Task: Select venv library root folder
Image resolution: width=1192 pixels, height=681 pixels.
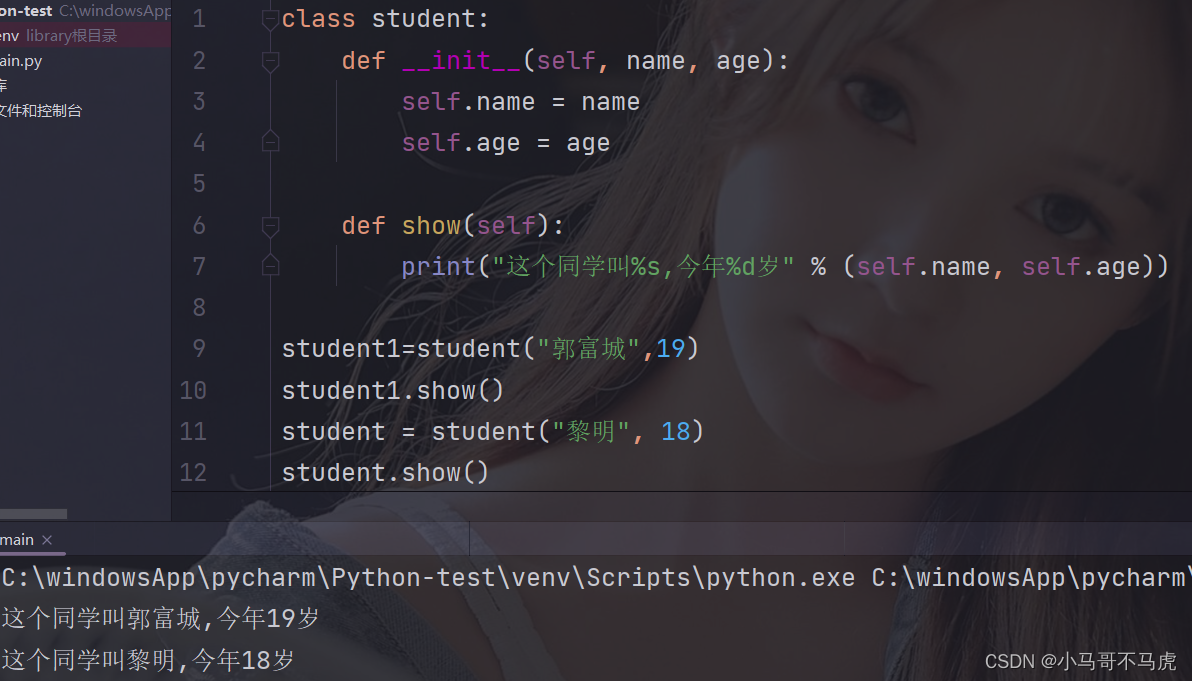Action: (85, 36)
